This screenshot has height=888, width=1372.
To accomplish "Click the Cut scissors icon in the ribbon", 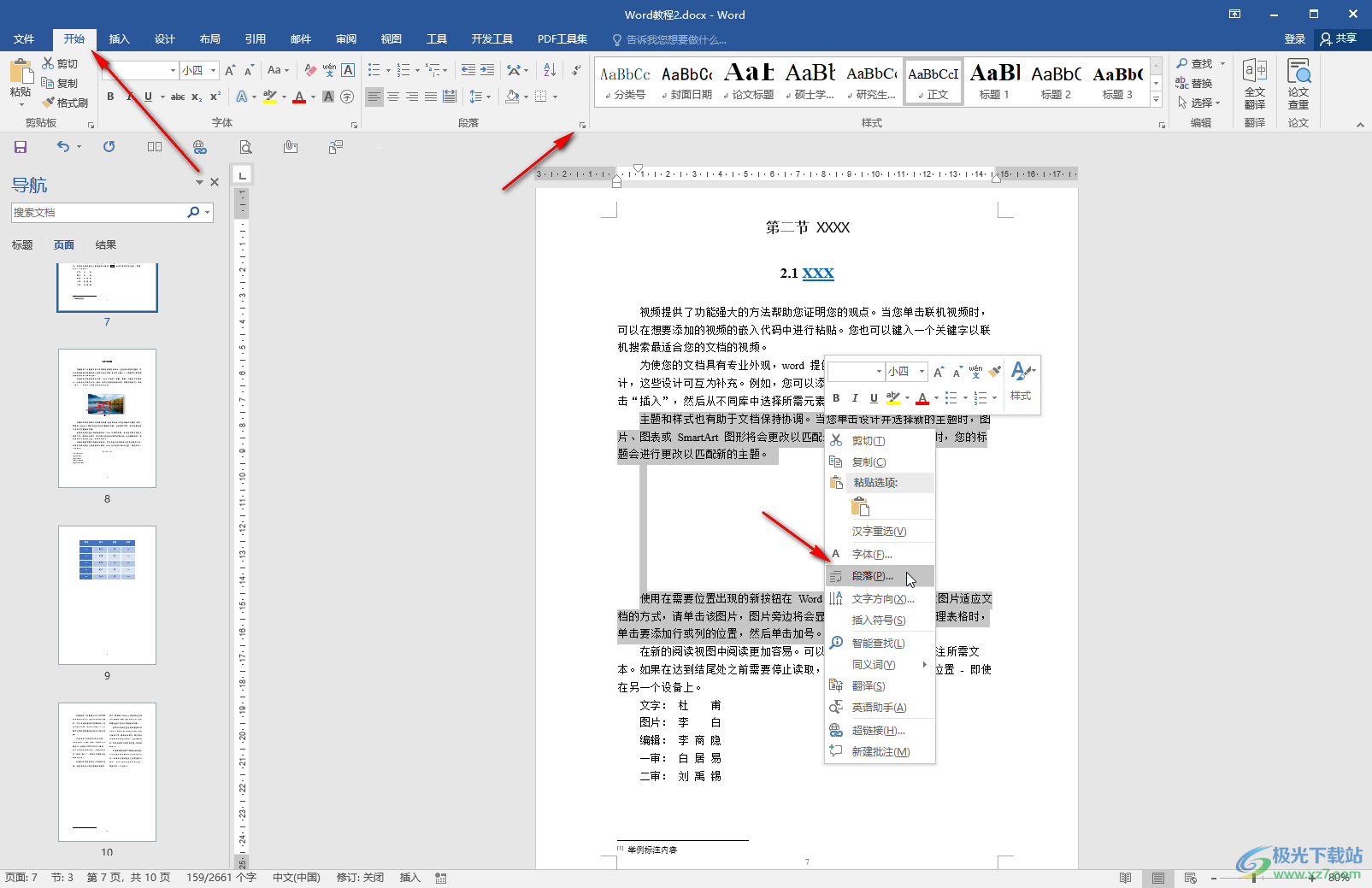I will pyautogui.click(x=49, y=63).
